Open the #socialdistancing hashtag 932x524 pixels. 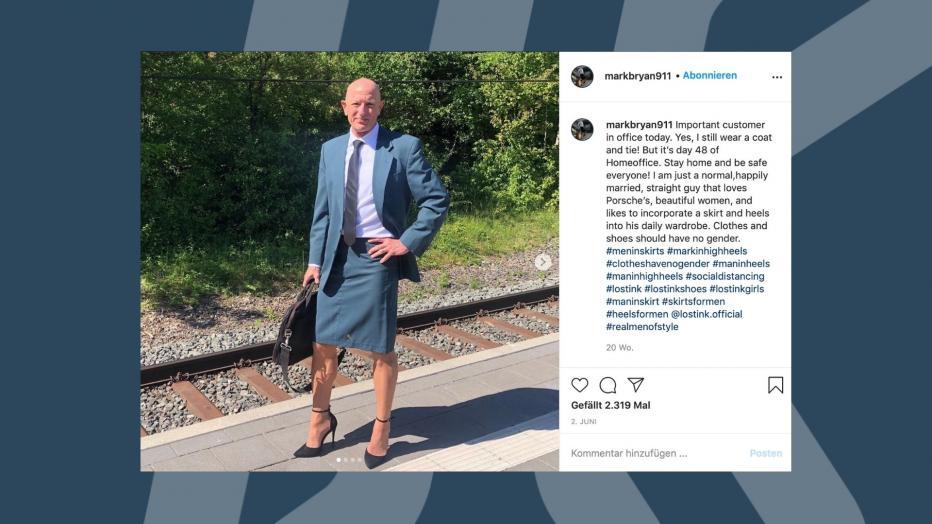pos(725,276)
